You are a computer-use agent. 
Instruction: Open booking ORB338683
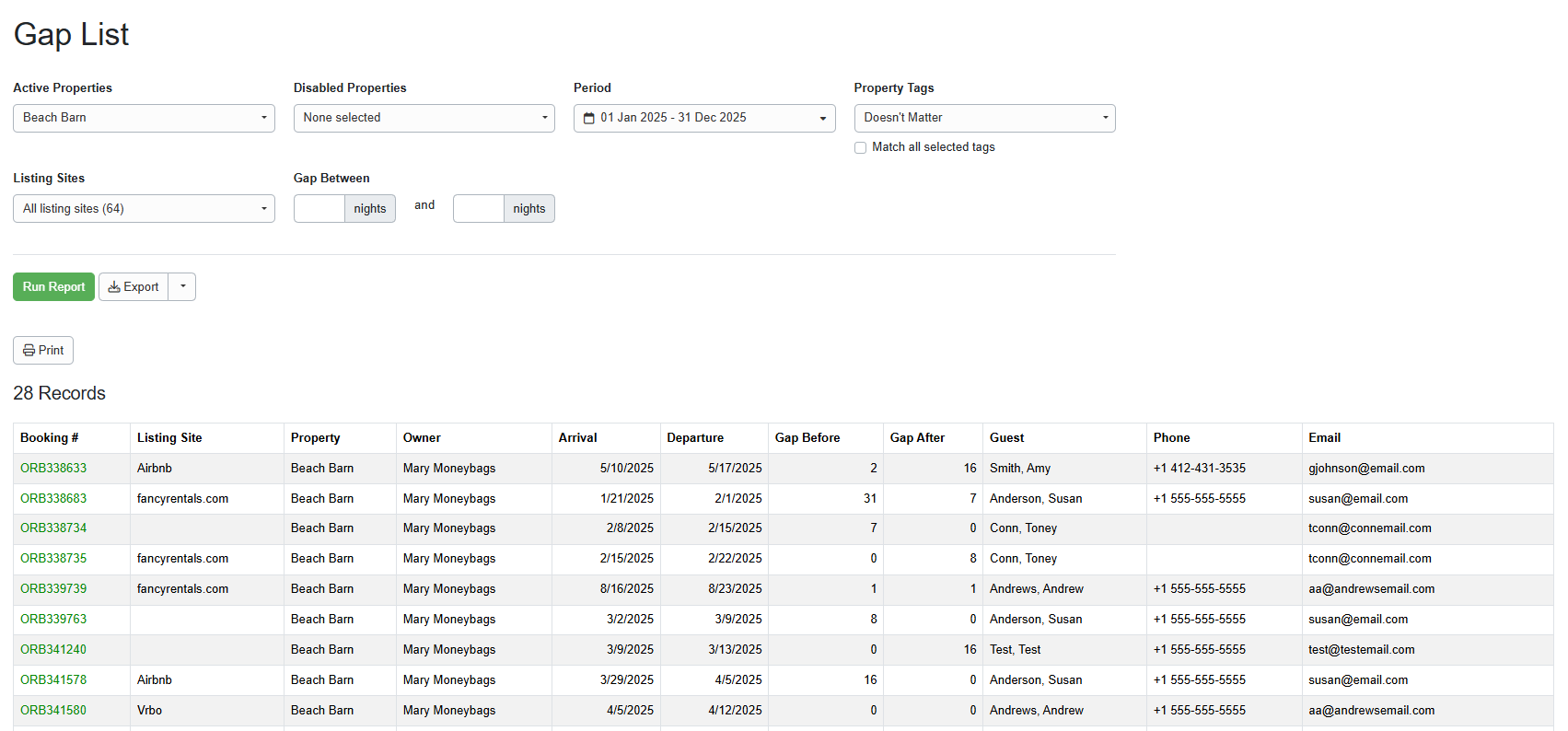point(53,498)
